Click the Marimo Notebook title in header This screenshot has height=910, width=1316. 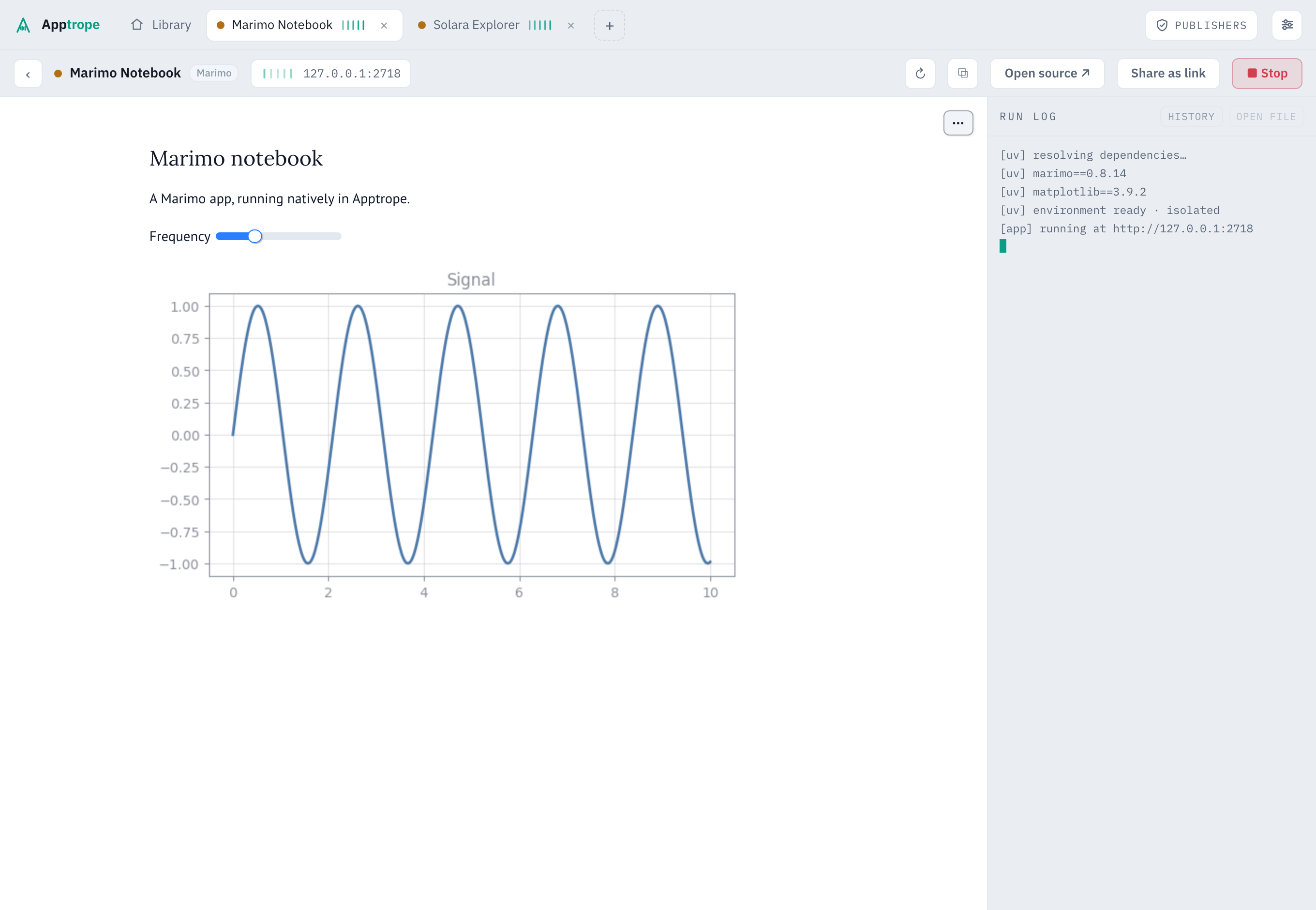[x=125, y=73]
